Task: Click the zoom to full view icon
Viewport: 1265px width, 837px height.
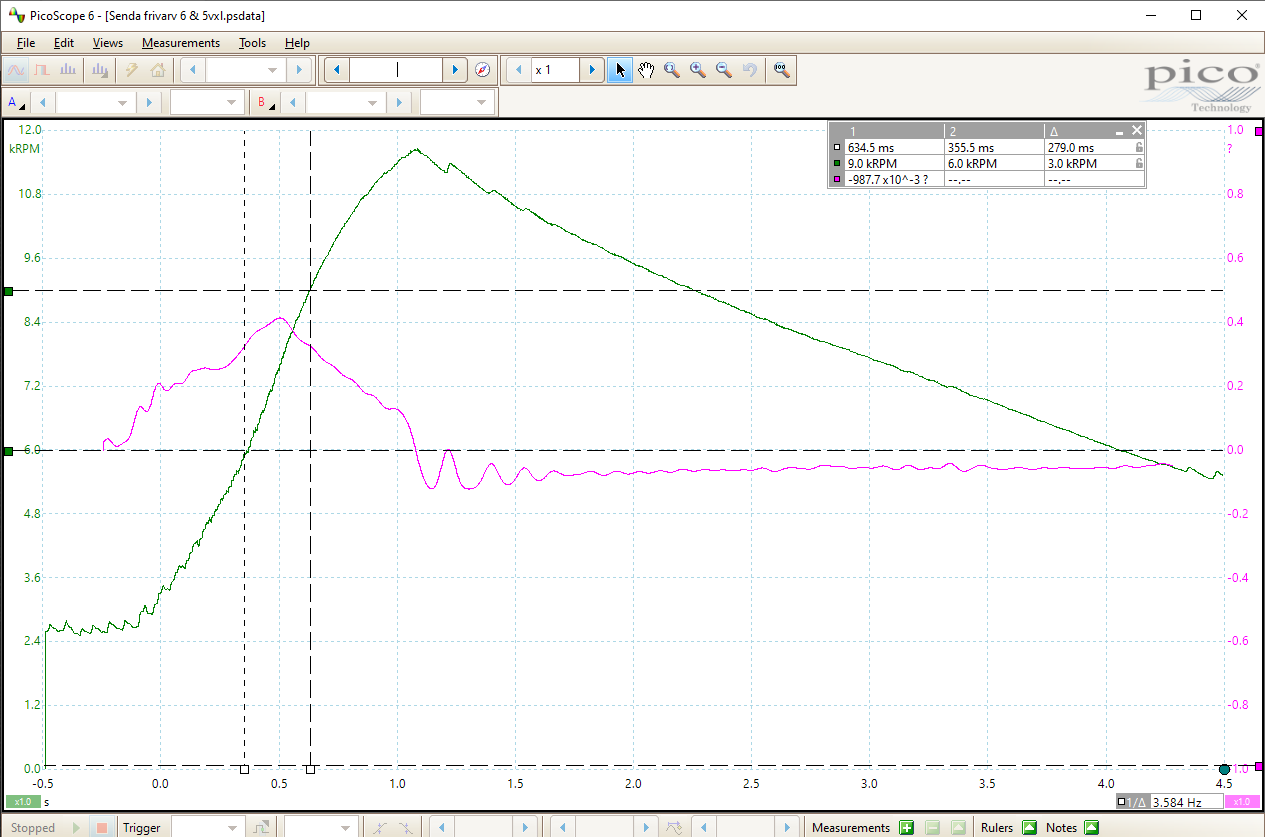Action: [782, 70]
